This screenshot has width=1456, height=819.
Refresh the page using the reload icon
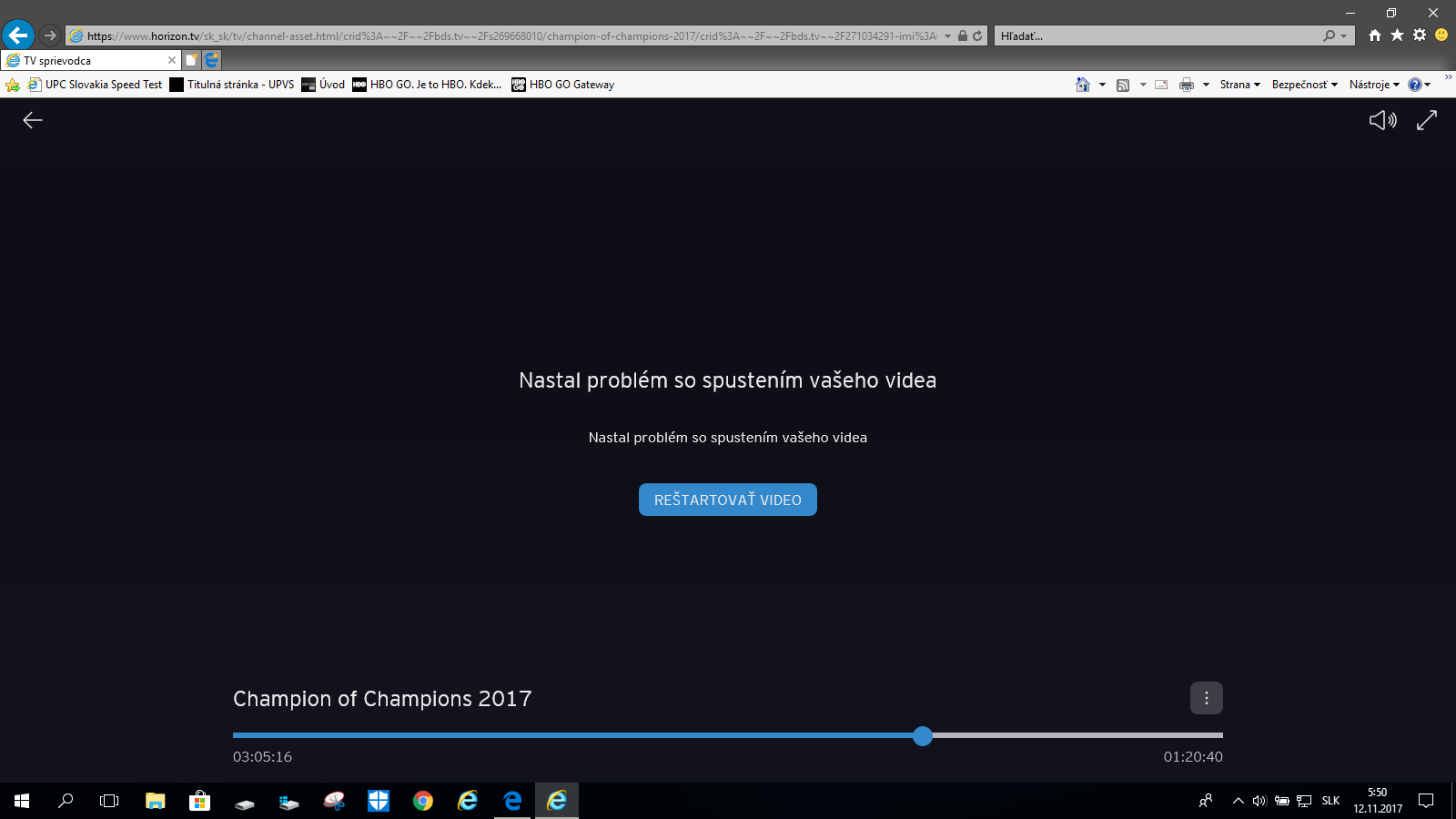click(x=977, y=36)
